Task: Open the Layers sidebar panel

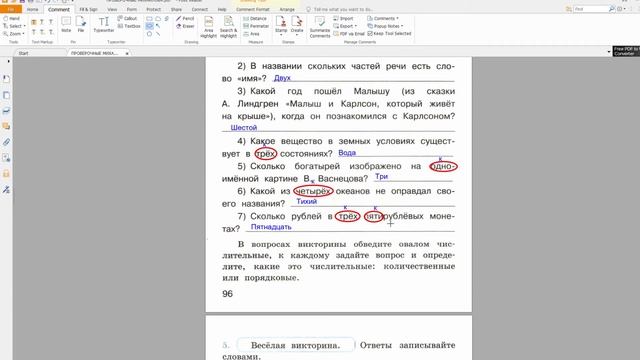Action: 6,111
